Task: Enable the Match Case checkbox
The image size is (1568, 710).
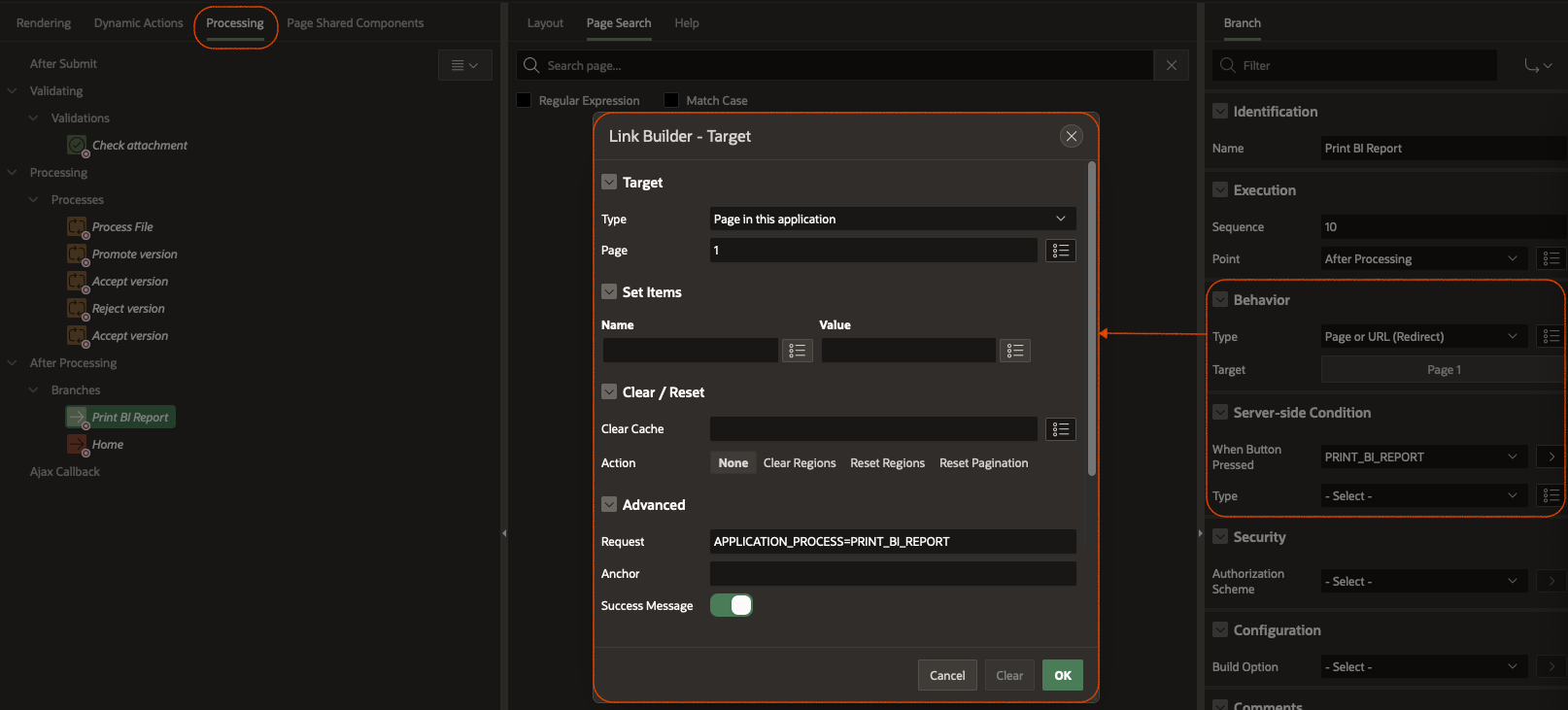Action: tap(671, 100)
